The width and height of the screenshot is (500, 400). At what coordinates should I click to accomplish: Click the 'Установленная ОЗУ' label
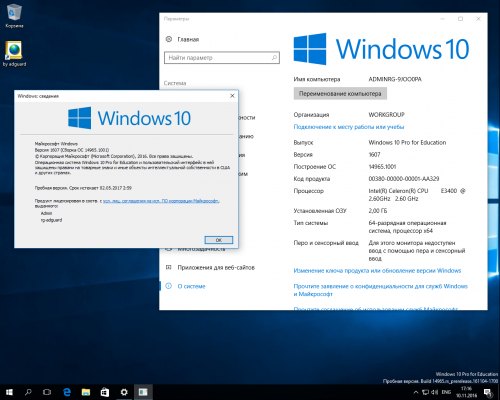pos(320,211)
